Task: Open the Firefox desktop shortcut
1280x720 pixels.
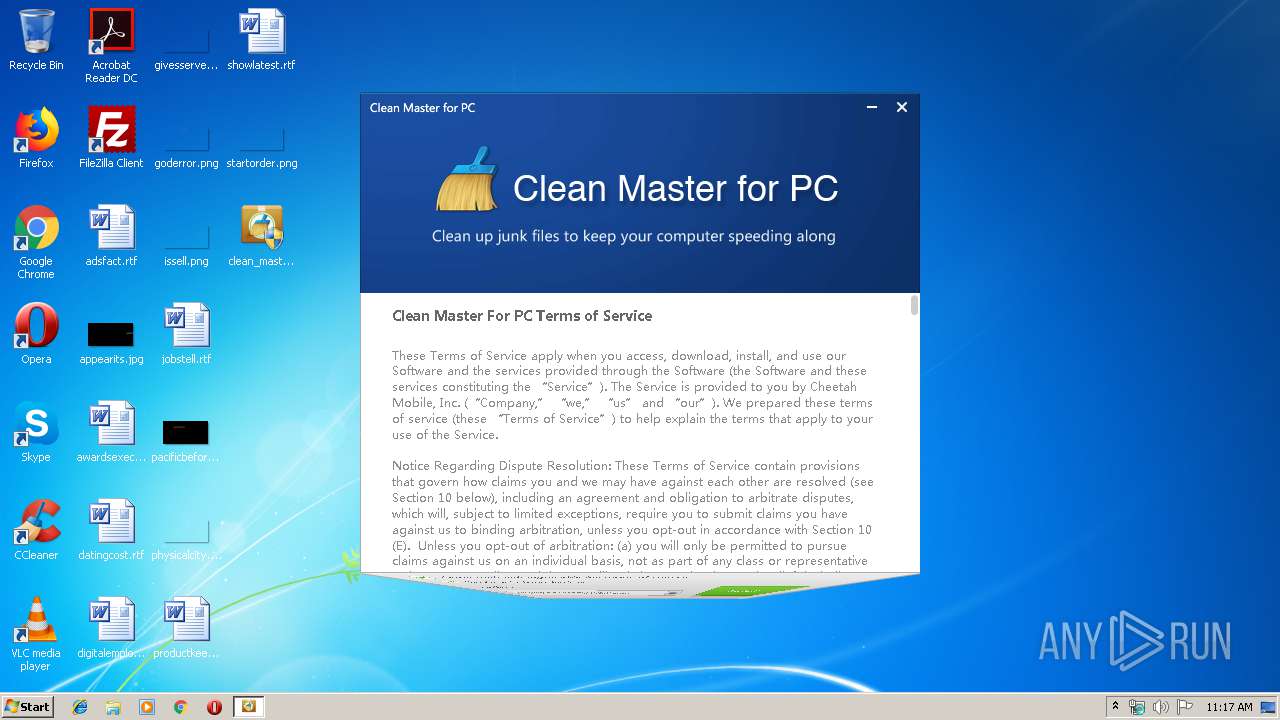Action: pyautogui.click(x=36, y=138)
